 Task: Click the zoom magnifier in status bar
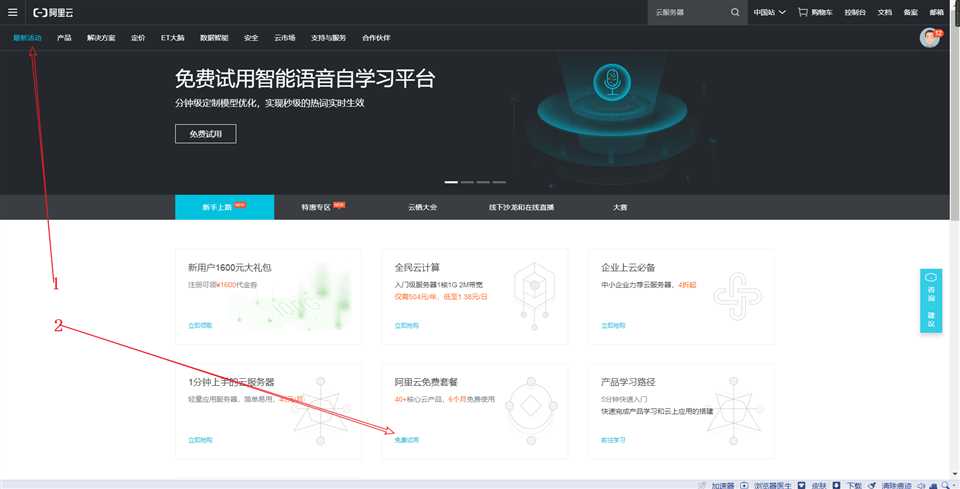point(947,485)
